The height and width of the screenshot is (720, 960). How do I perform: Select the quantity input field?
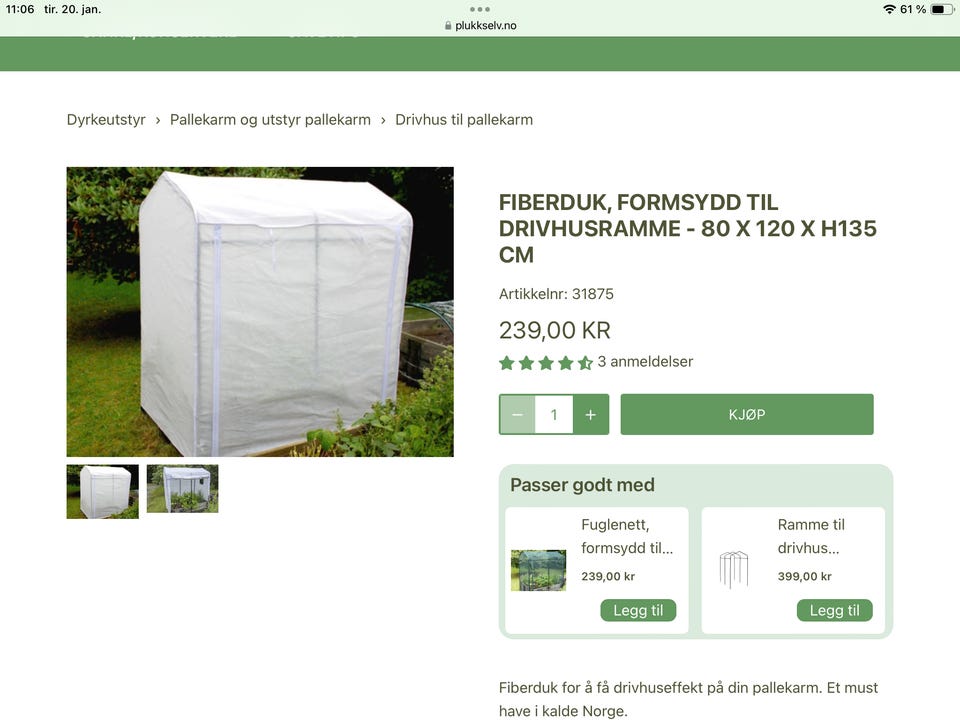(x=554, y=414)
